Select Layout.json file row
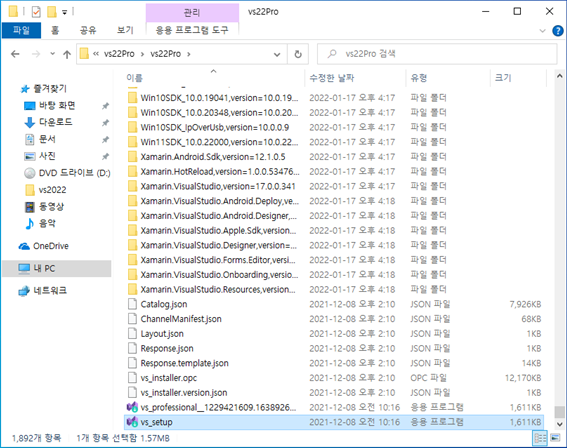The image size is (567, 448). 333,334
